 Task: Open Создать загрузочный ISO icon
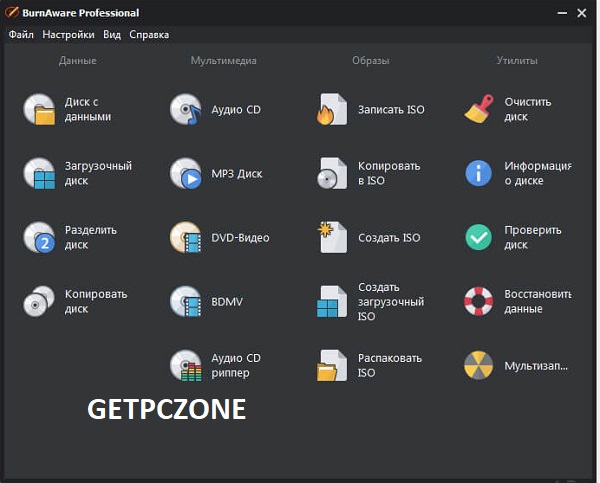(332, 301)
